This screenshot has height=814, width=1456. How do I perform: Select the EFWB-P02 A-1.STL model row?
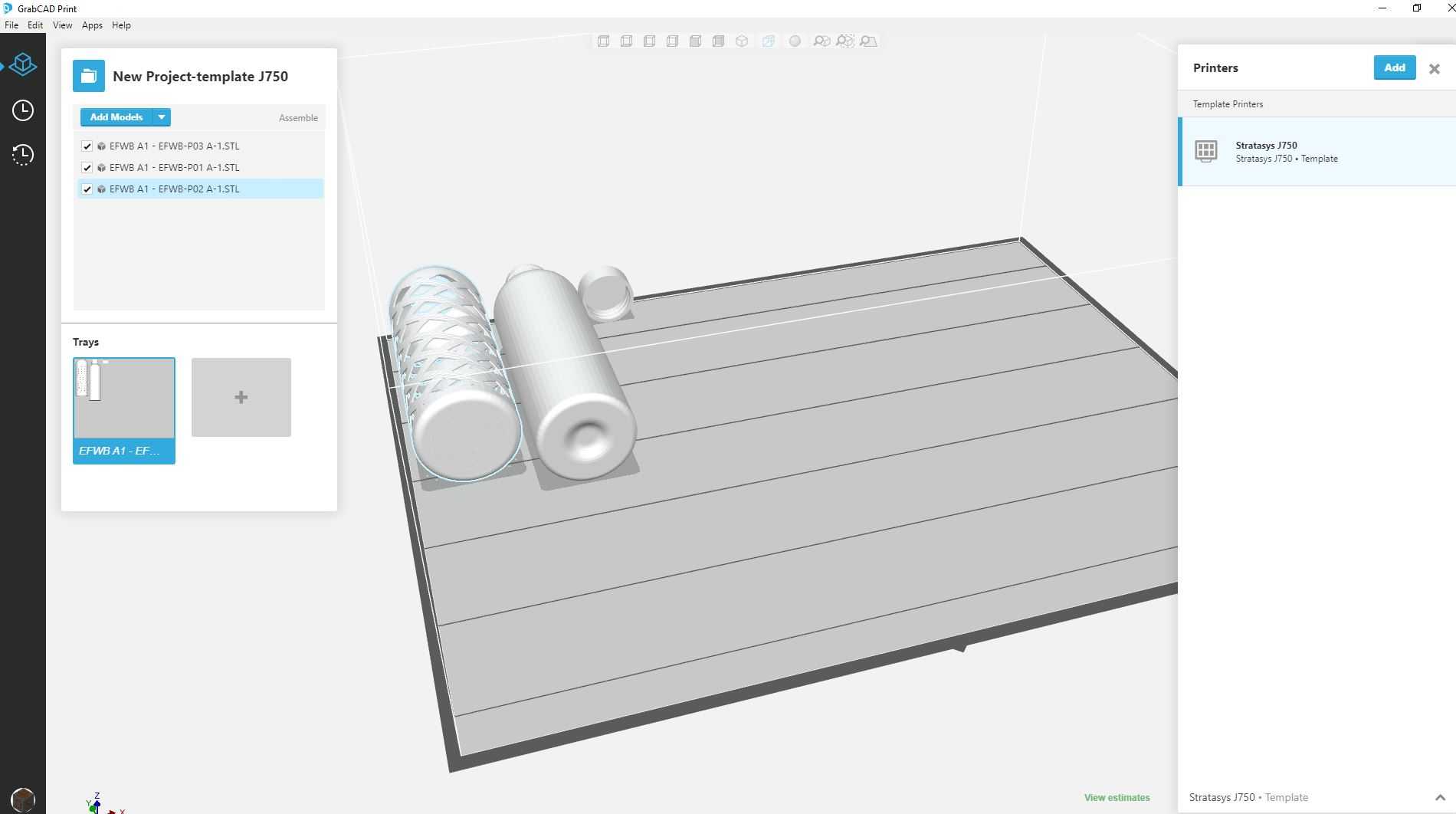point(200,189)
